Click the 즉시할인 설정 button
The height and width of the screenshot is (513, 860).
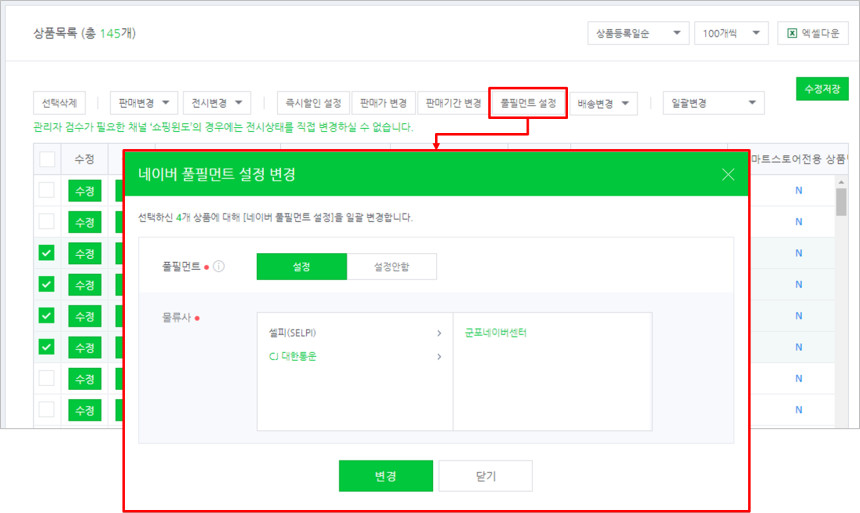pos(313,103)
